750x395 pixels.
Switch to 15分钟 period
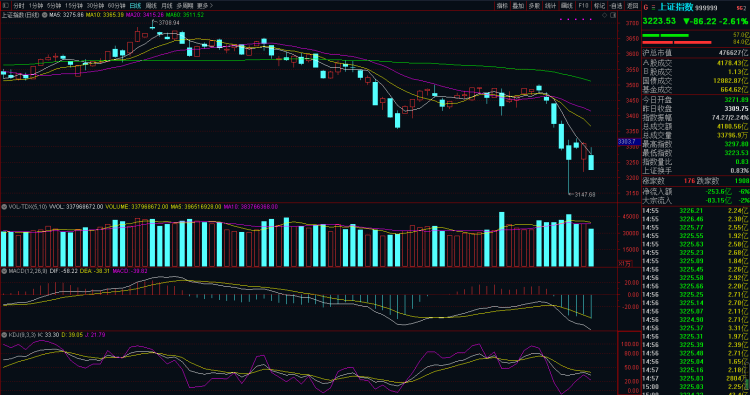(x=74, y=6)
